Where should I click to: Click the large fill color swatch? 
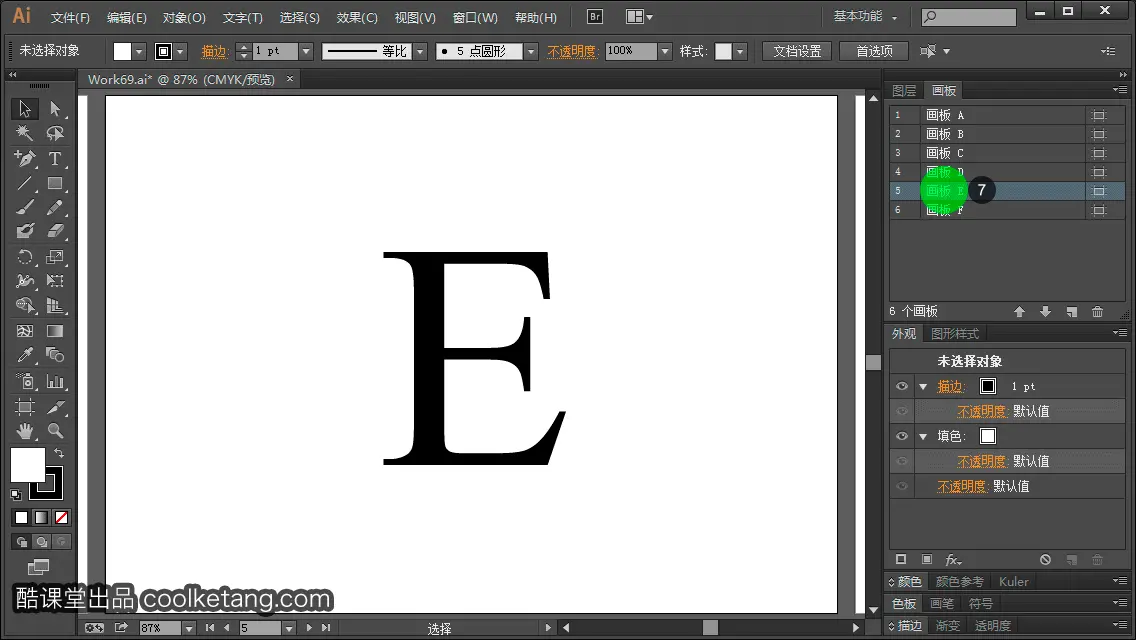28,465
